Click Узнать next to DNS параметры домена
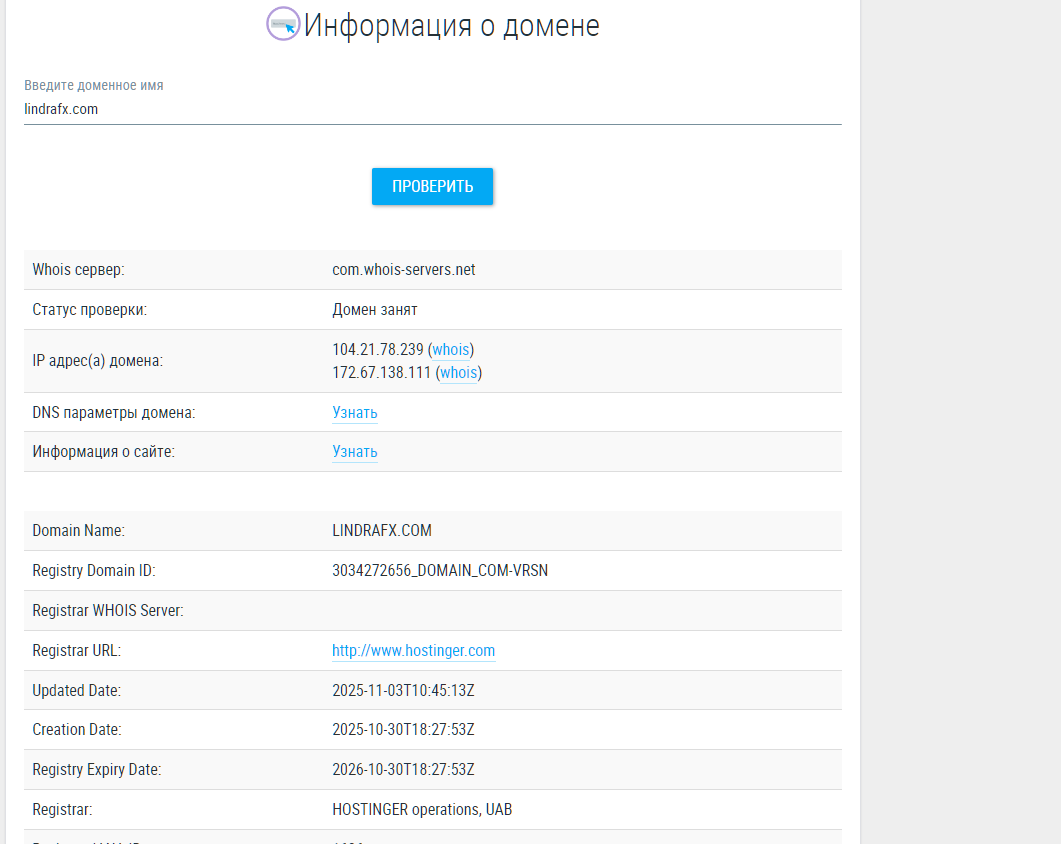 pyautogui.click(x=355, y=413)
